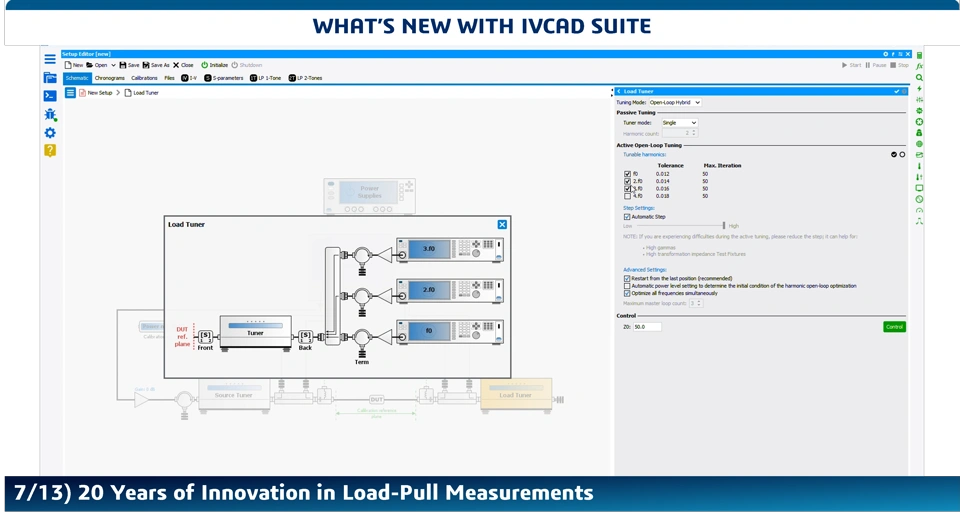Image resolution: width=960 pixels, height=520 pixels.
Task: Click the green calculator icon at top right
Action: pyautogui.click(x=919, y=55)
